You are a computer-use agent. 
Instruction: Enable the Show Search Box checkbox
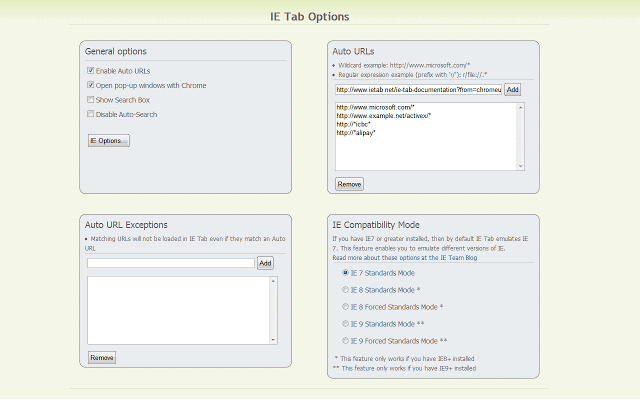pos(91,100)
